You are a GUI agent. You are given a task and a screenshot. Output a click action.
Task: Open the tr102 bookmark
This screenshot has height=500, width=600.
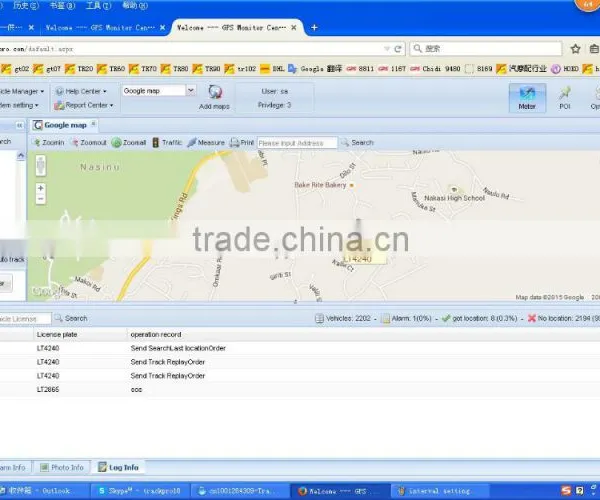pyautogui.click(x=240, y=69)
